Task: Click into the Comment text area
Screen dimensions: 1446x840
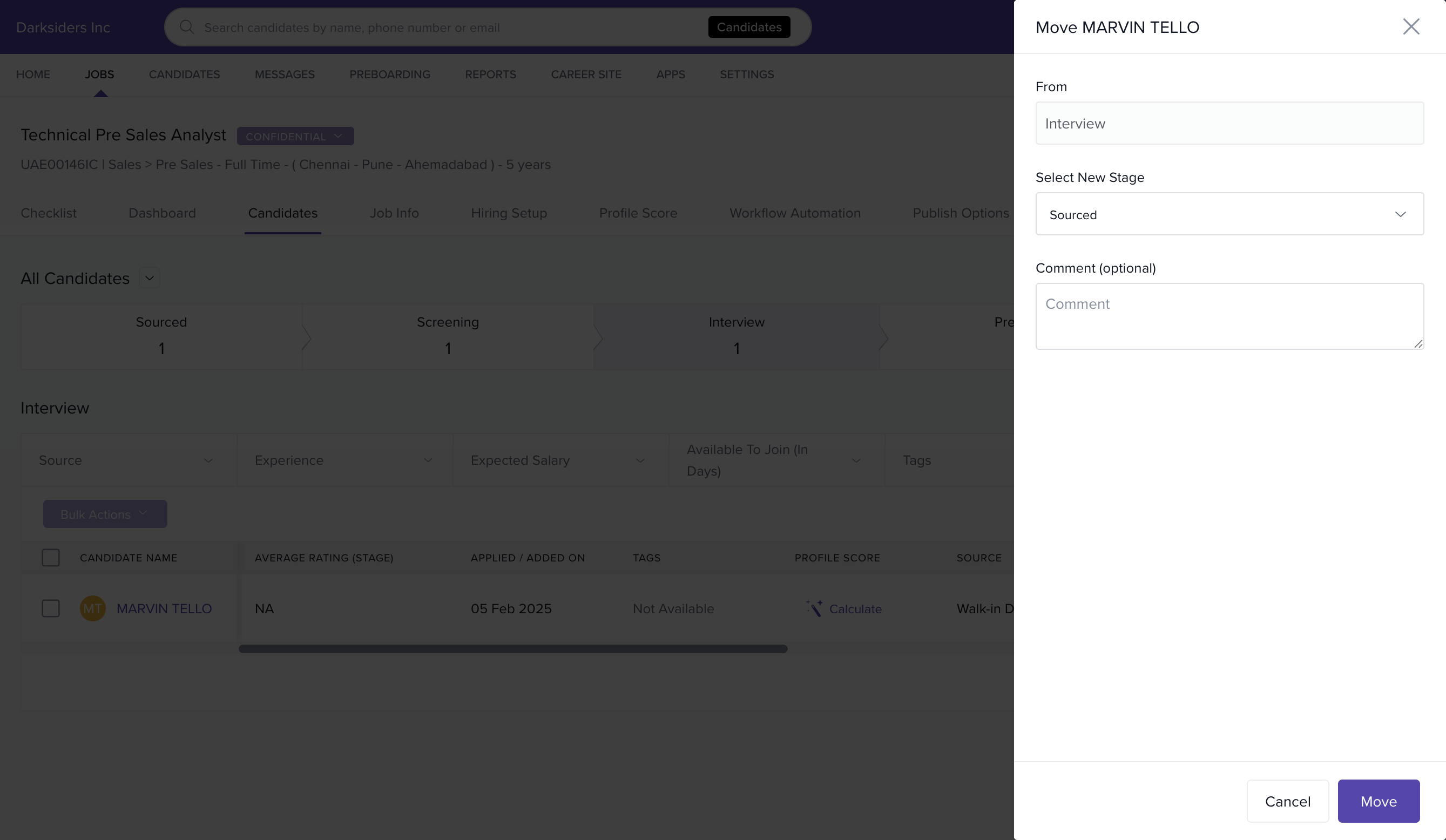Action: [x=1228, y=316]
